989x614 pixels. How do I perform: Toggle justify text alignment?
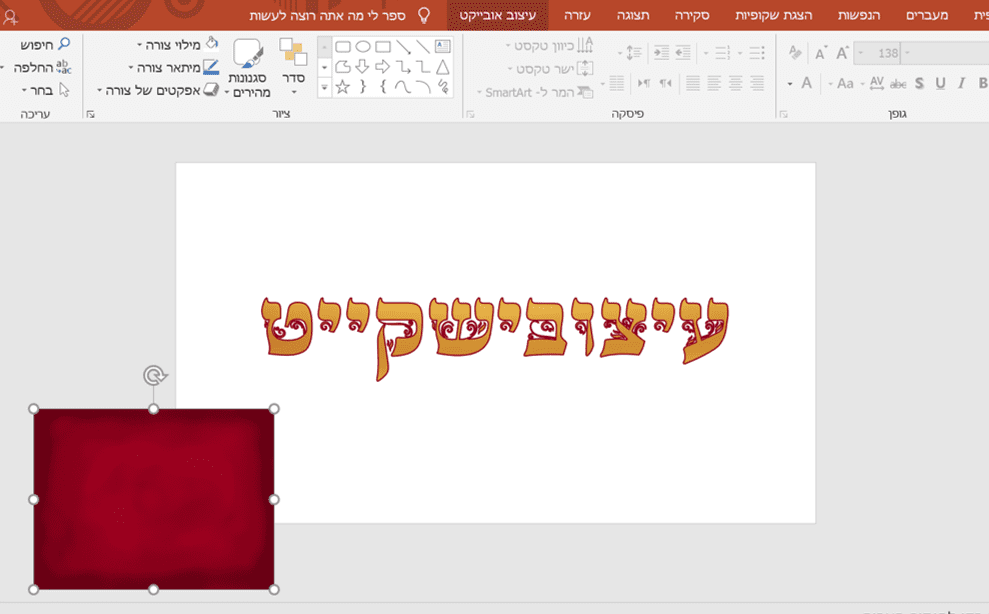(693, 83)
